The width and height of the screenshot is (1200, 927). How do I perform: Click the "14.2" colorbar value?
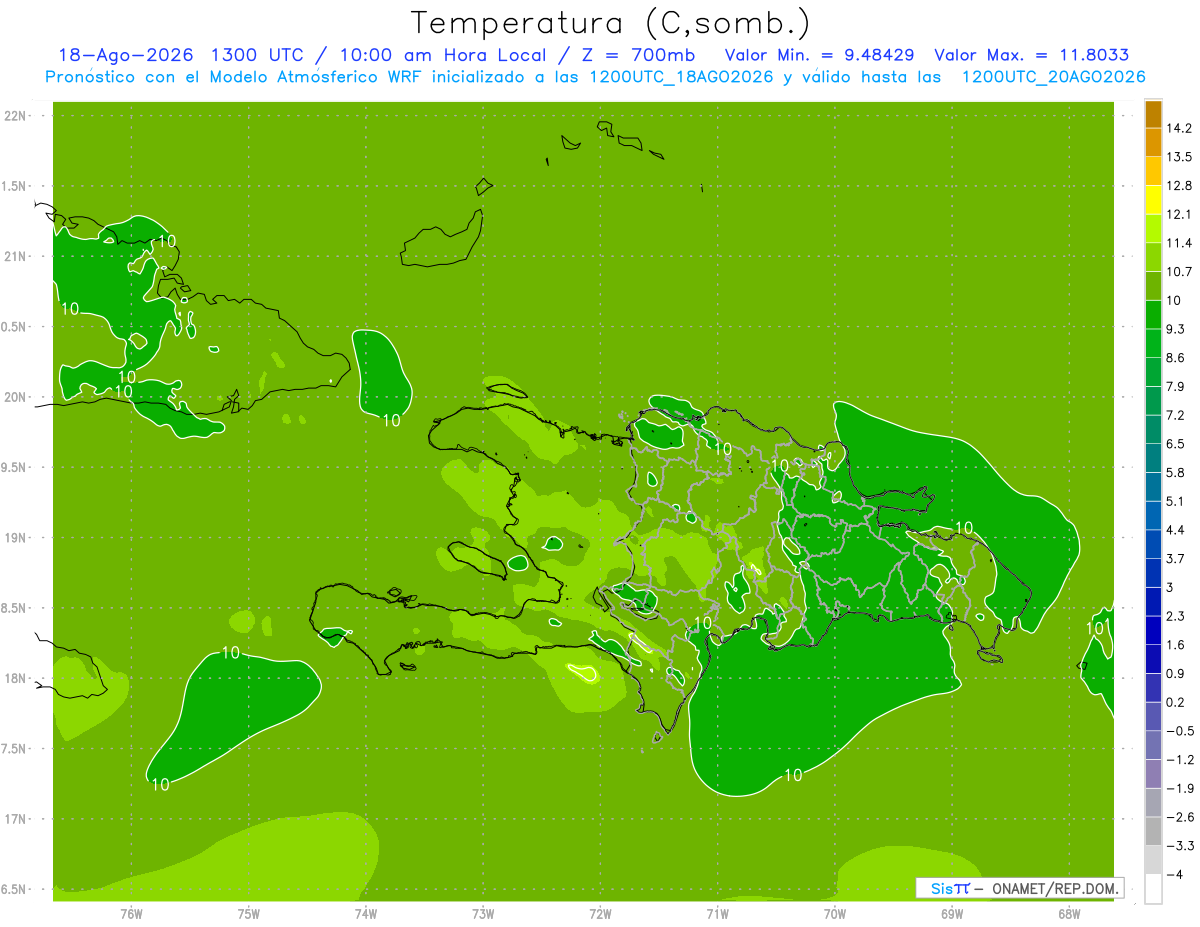pyautogui.click(x=1180, y=128)
